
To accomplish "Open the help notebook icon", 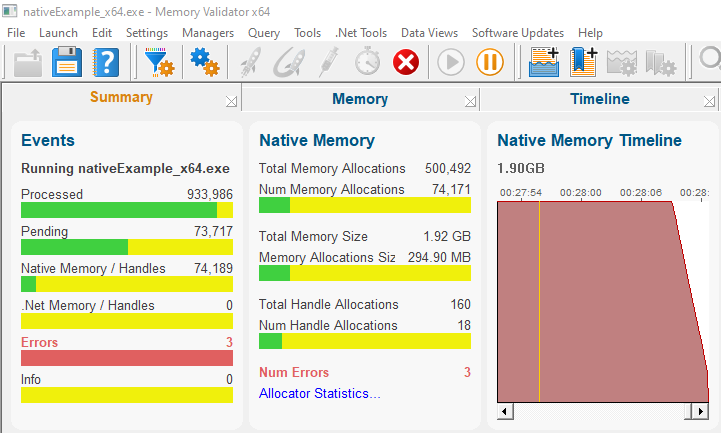I will pos(106,62).
